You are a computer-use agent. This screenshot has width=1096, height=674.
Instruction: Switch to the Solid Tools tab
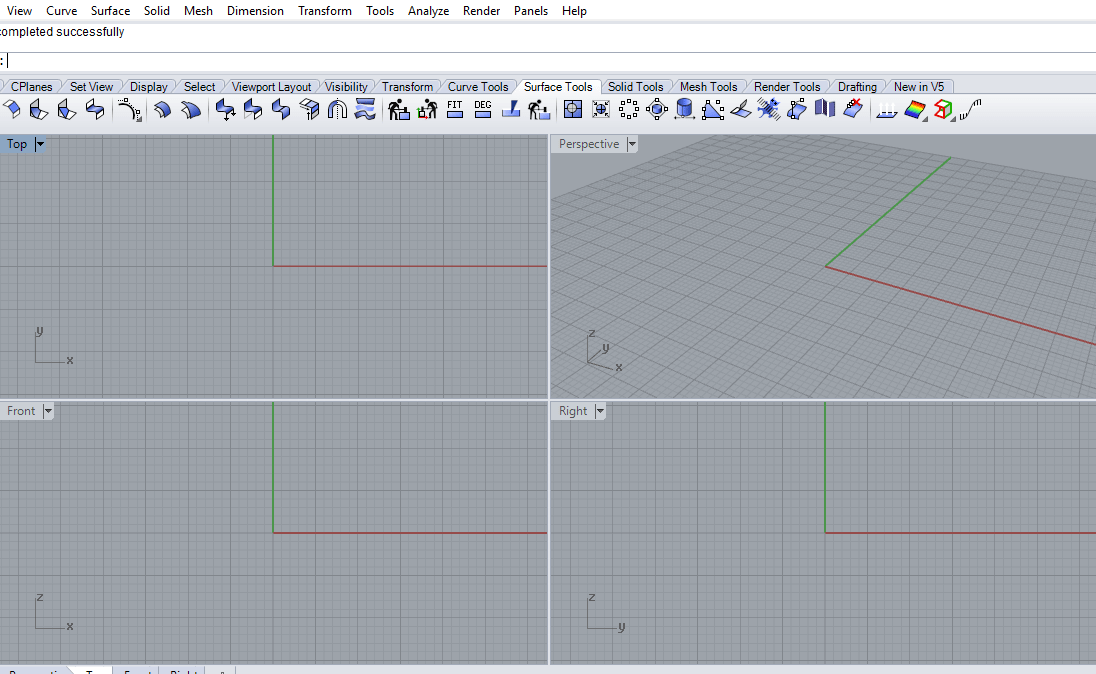(635, 87)
